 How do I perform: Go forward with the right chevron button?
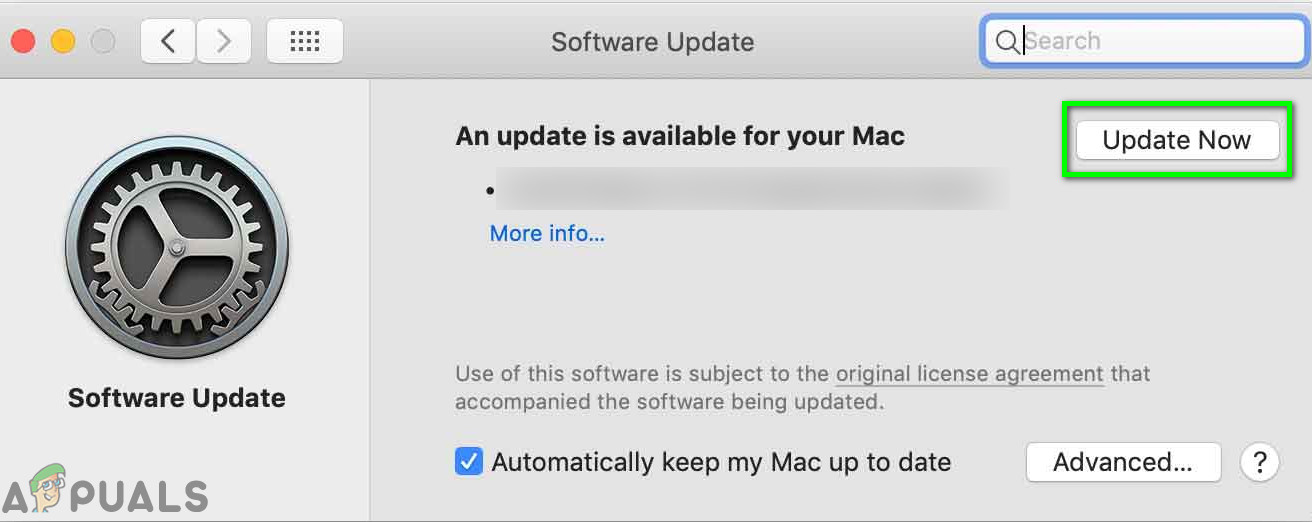click(x=223, y=41)
